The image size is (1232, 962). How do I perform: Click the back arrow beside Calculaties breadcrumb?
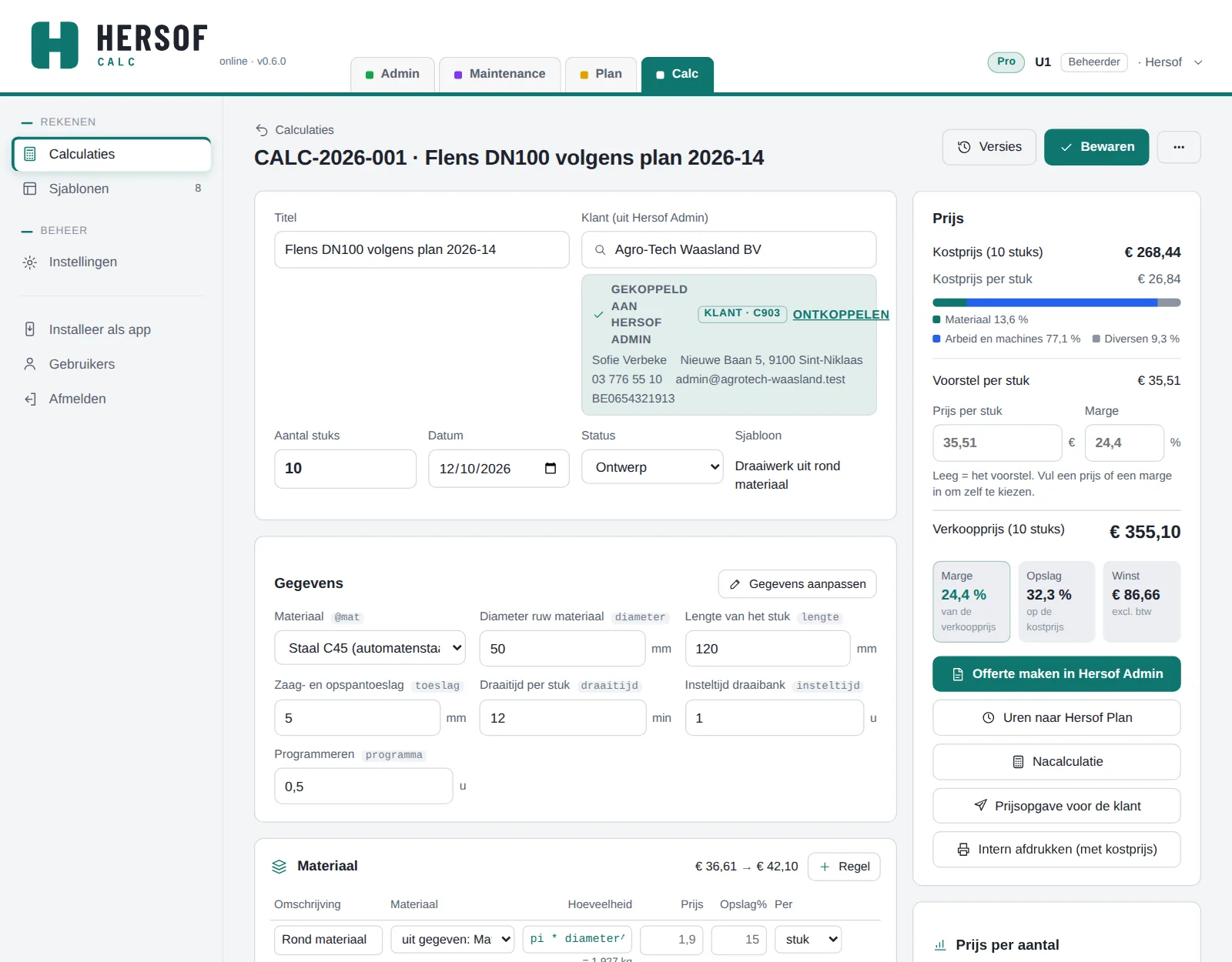point(262,130)
